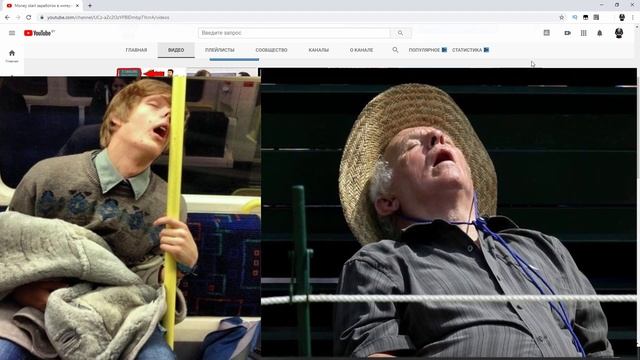Reload the page with refresh icon

point(29,18)
